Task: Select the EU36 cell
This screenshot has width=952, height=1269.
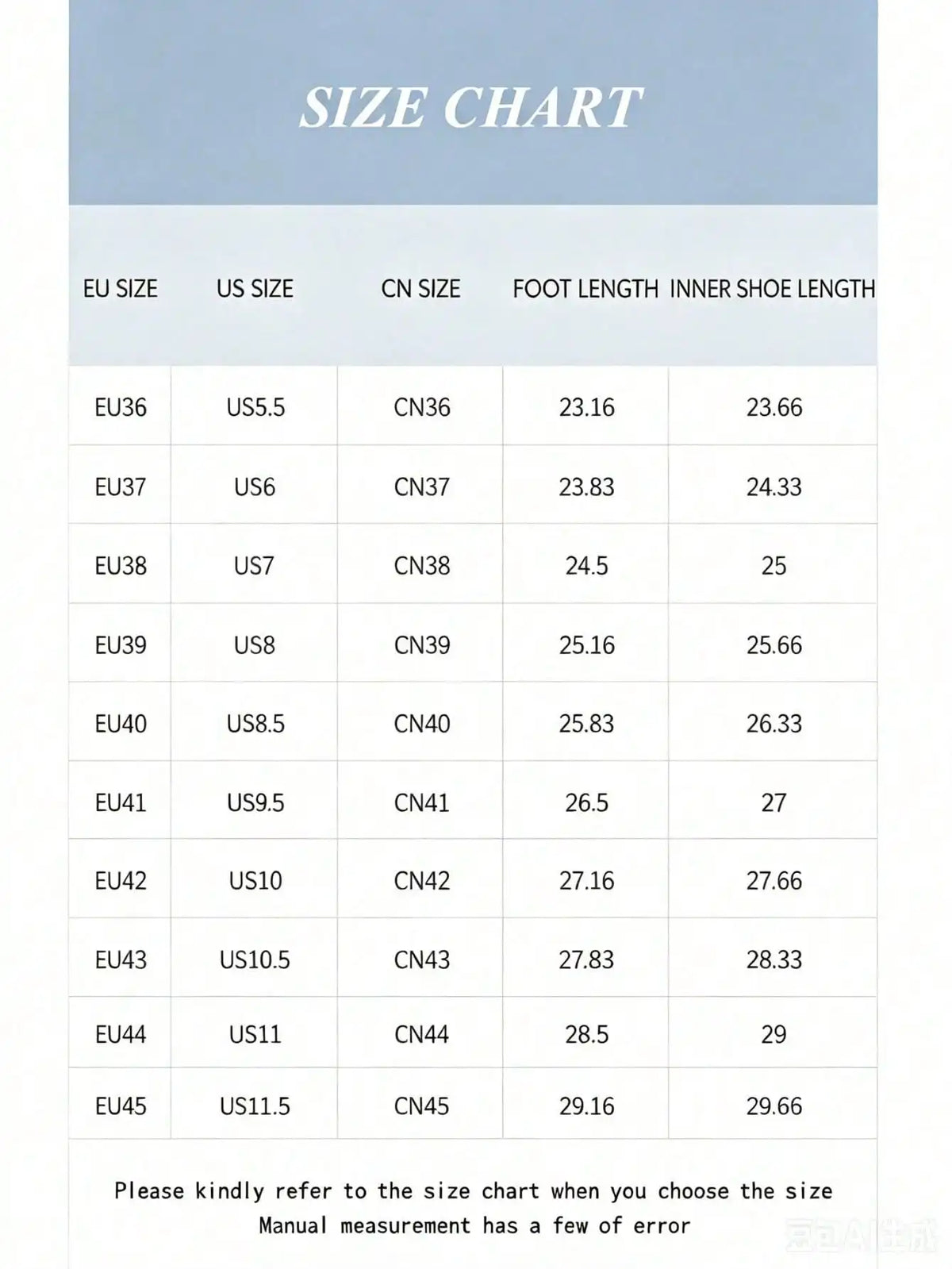Action: [121, 407]
